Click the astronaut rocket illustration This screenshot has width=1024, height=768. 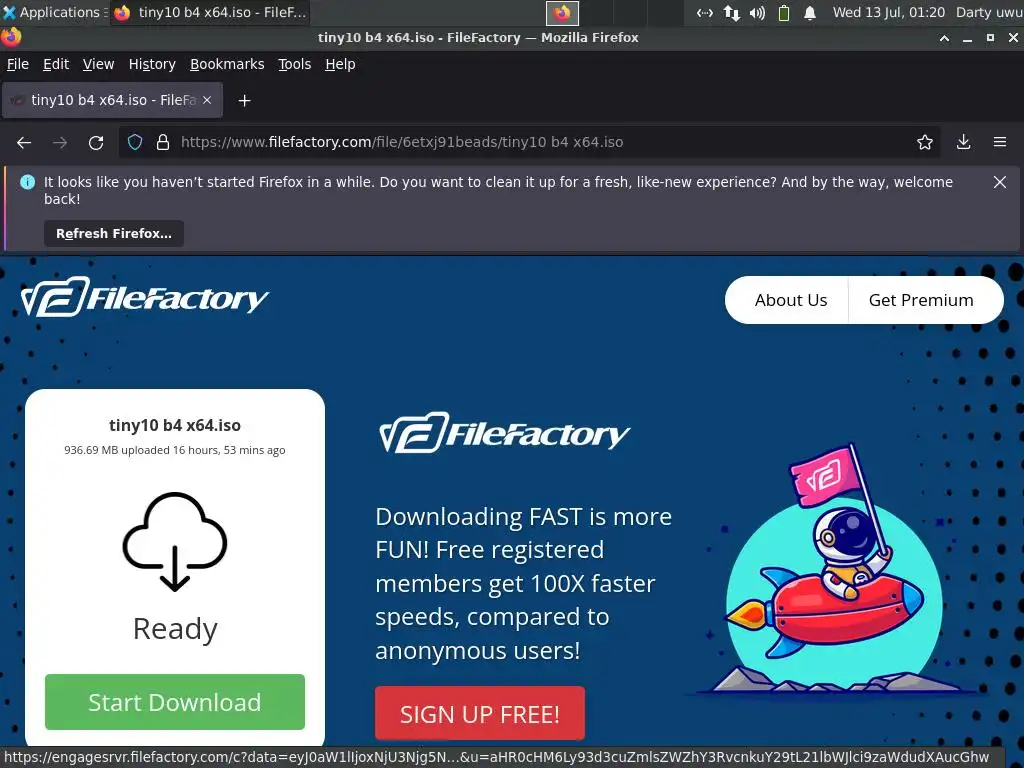pos(834,569)
